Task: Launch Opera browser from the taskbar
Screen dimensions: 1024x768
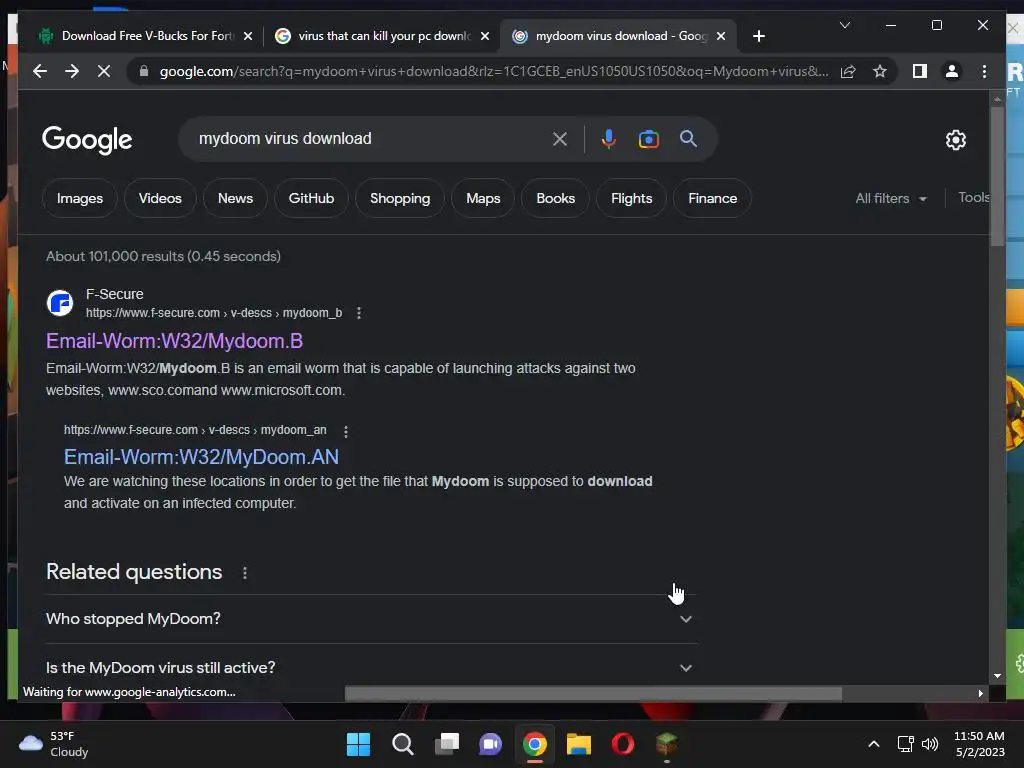Action: tap(622, 744)
